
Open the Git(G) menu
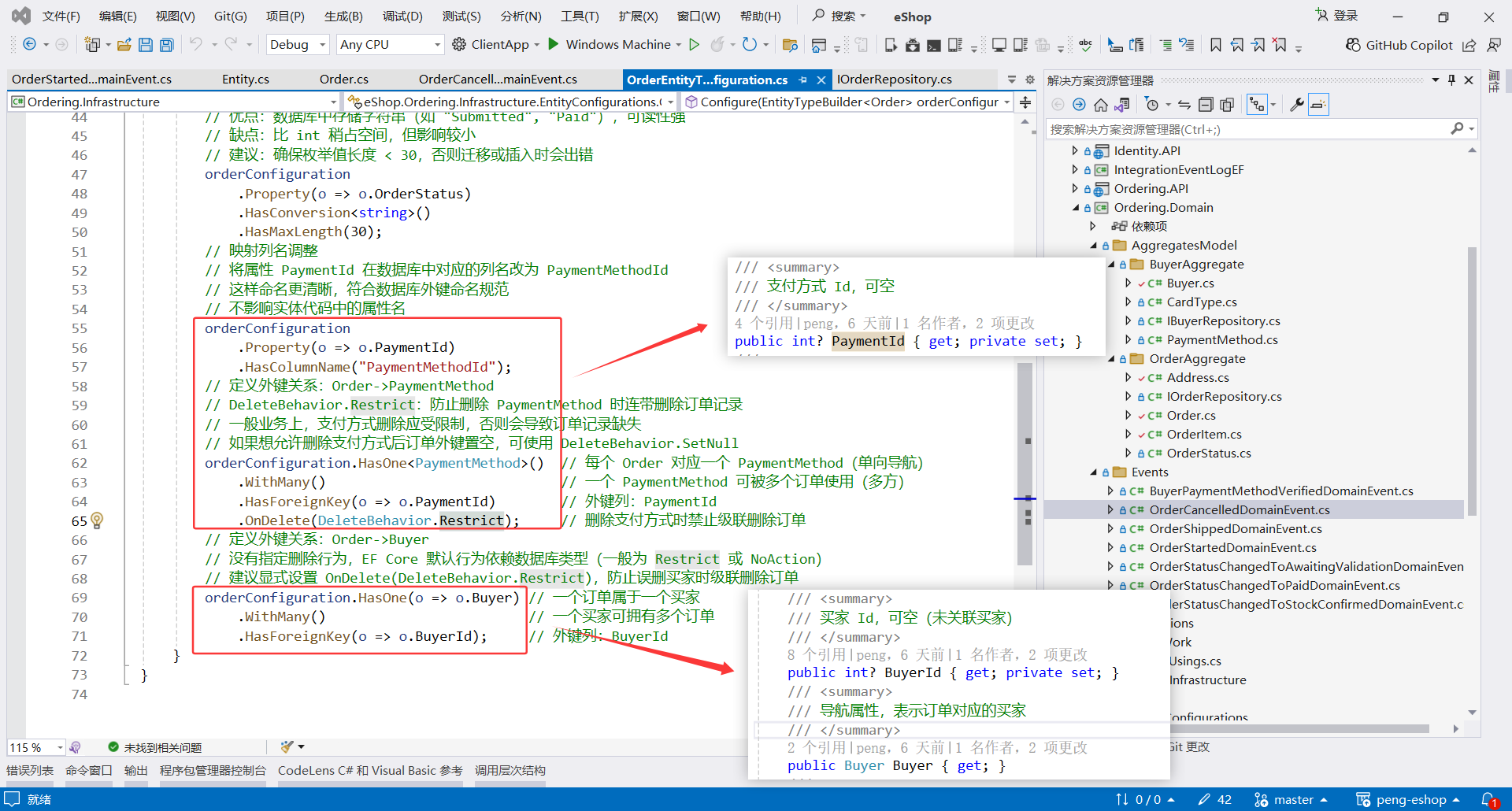231,17
